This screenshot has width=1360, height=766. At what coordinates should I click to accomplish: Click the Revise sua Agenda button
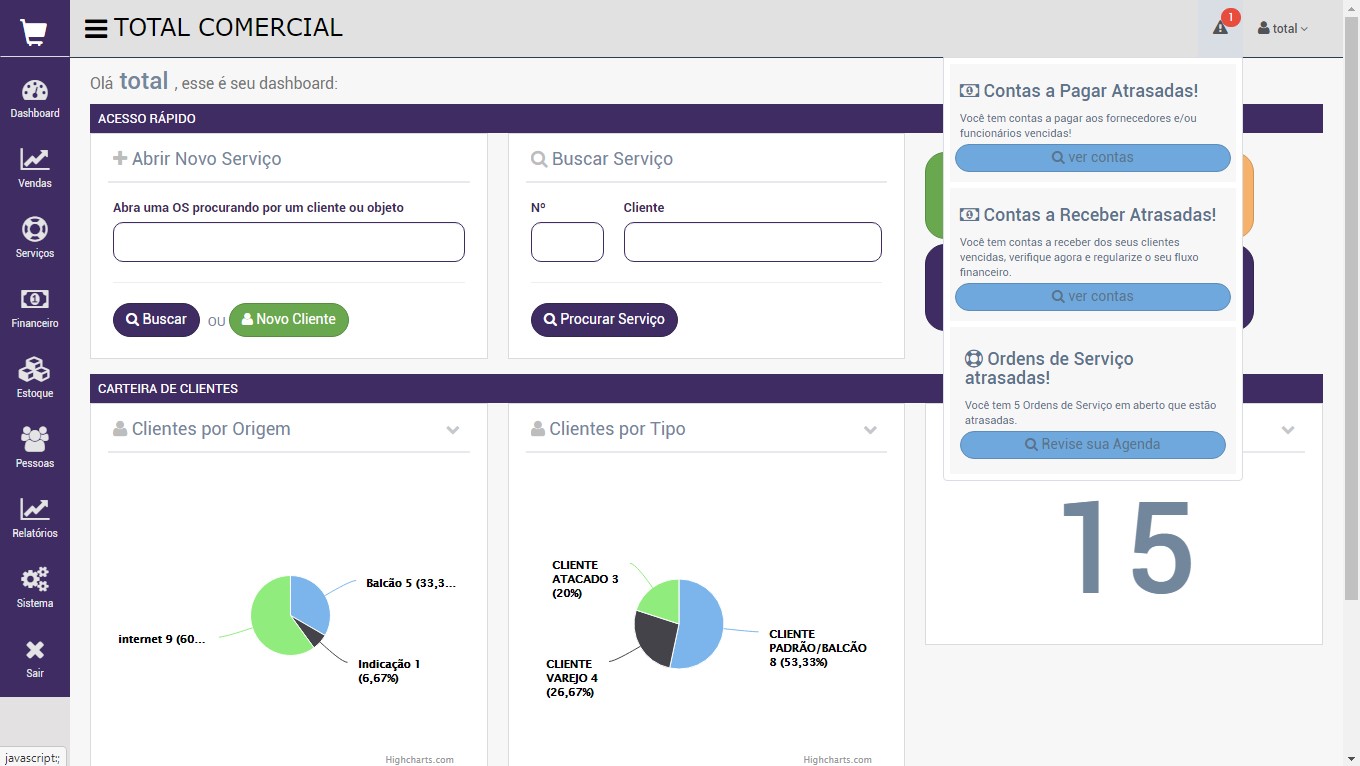coord(1092,445)
